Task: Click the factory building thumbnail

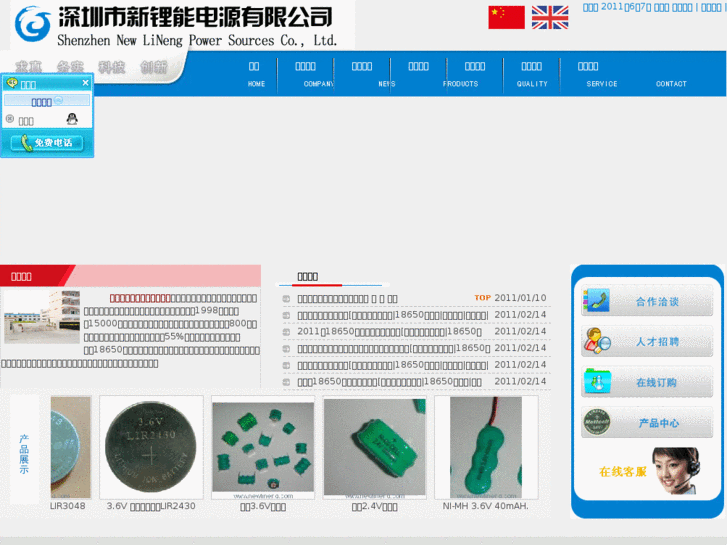Action: pos(42,317)
